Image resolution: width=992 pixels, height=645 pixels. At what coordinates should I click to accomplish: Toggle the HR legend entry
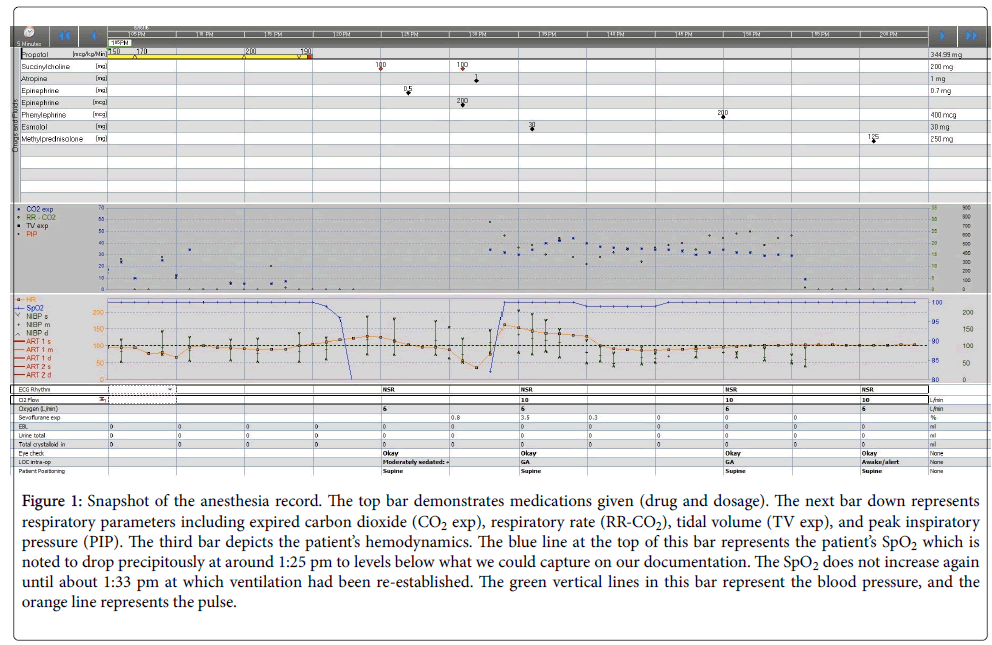(x=32, y=299)
